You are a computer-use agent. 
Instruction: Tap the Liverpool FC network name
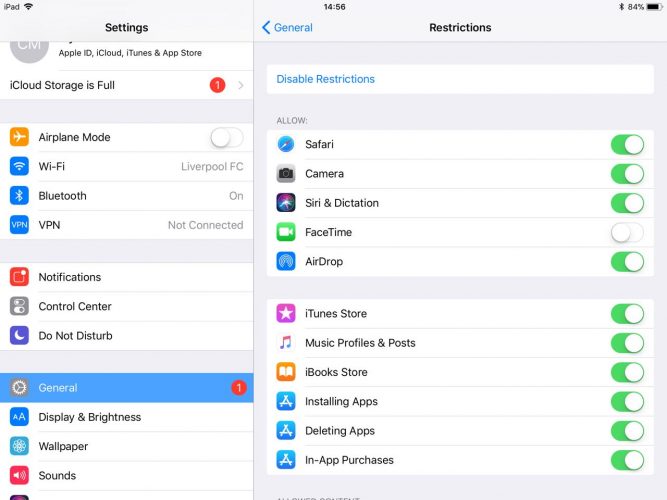(x=212, y=166)
